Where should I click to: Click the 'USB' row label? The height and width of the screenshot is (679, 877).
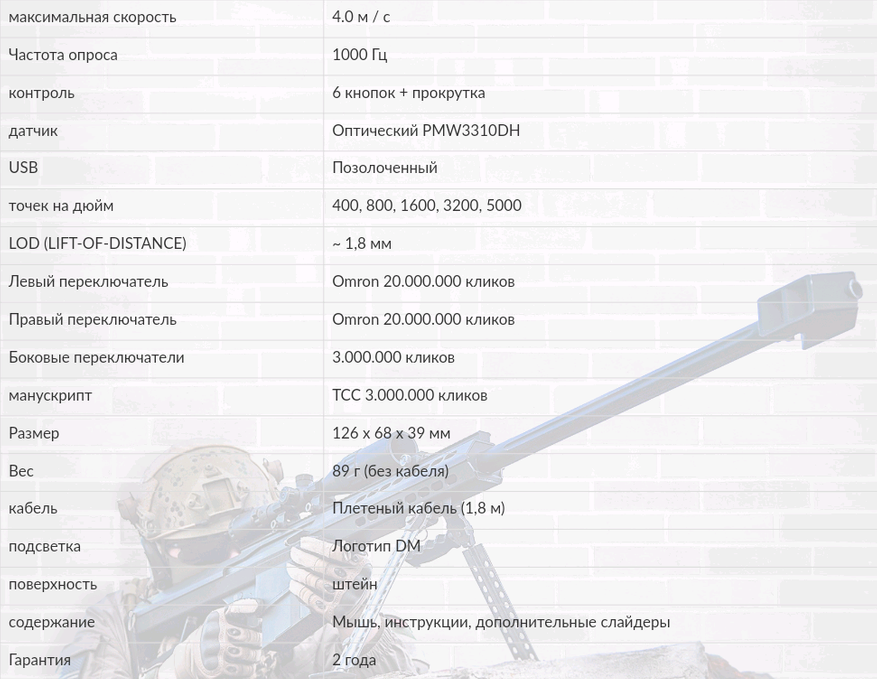point(23,168)
